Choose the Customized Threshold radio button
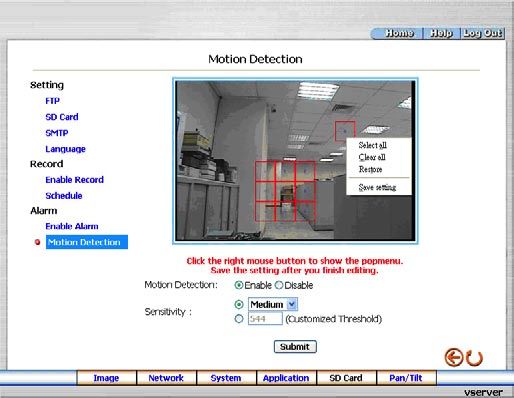The width and height of the screenshot is (514, 398). point(239,319)
